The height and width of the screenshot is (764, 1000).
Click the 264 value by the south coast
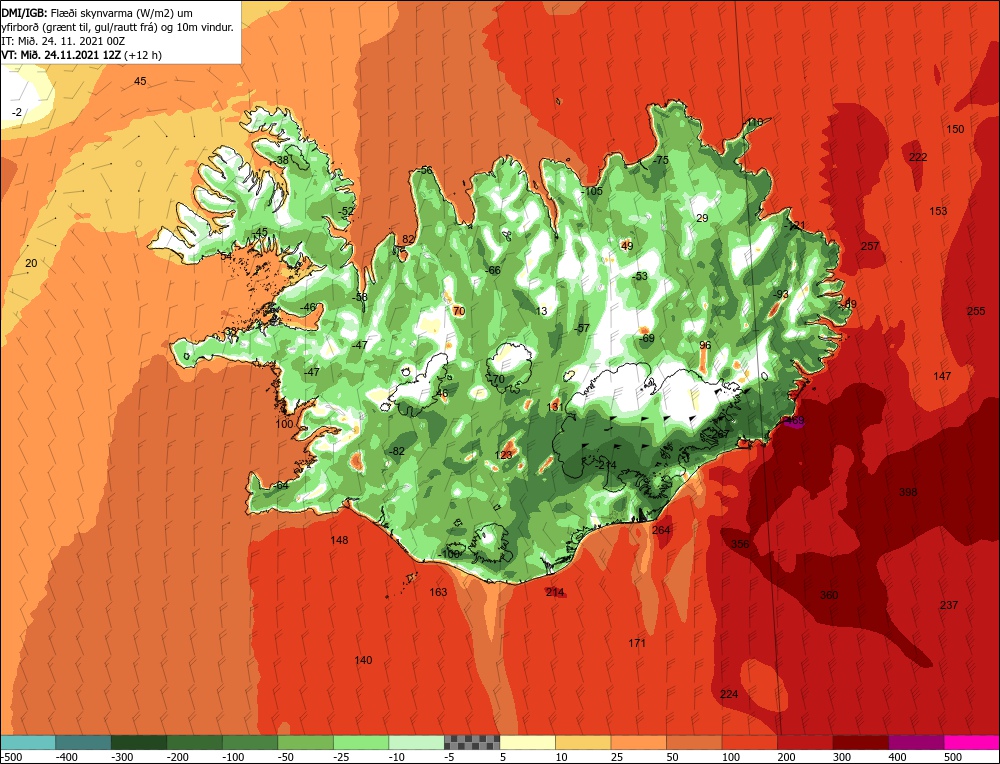661,530
